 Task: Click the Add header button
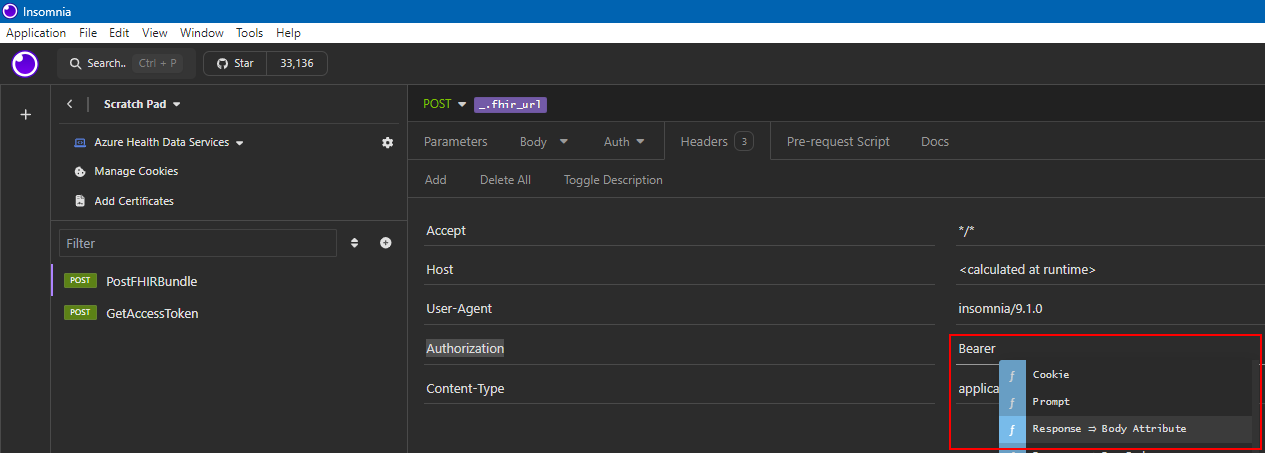pos(436,180)
